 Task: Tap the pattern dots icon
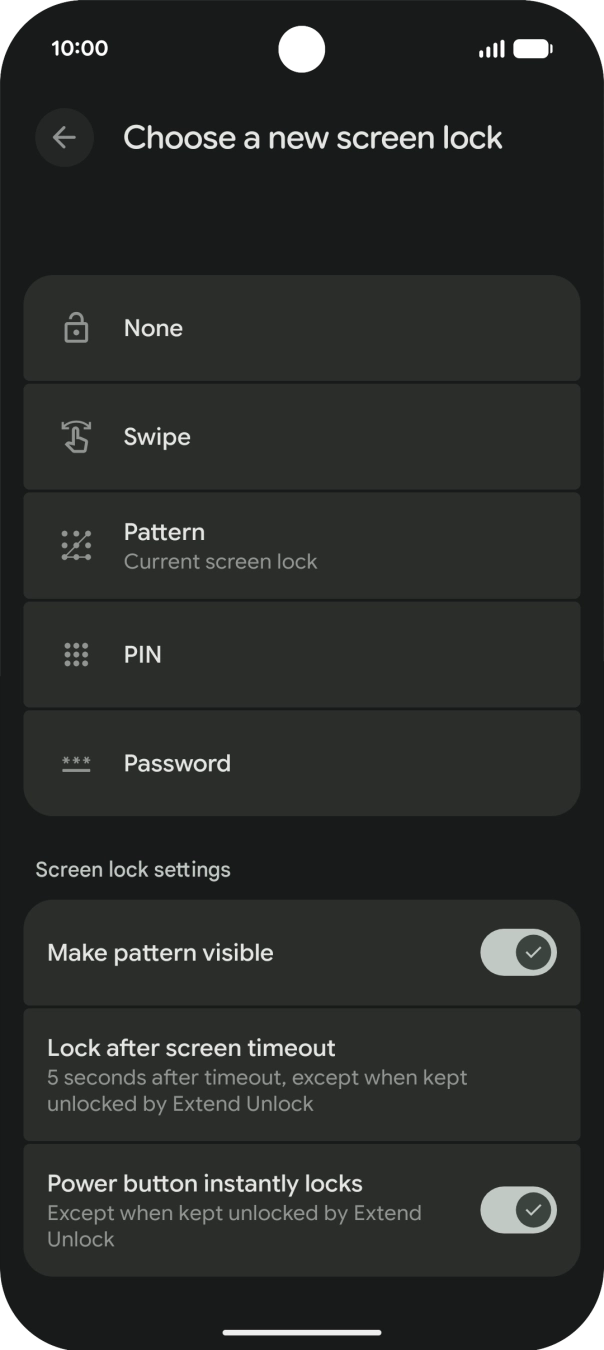pyautogui.click(x=76, y=545)
